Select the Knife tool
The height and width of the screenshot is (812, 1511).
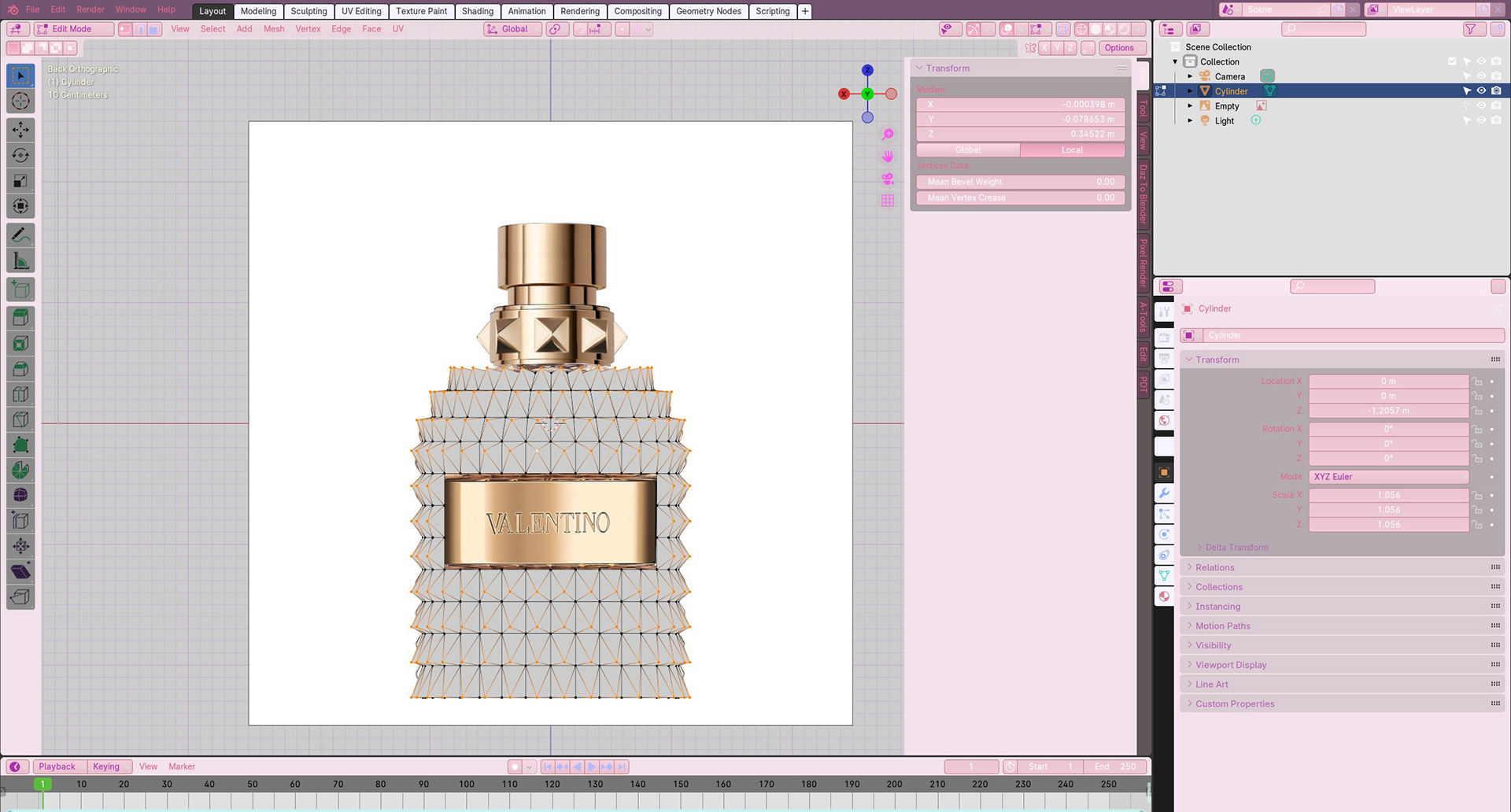point(20,419)
